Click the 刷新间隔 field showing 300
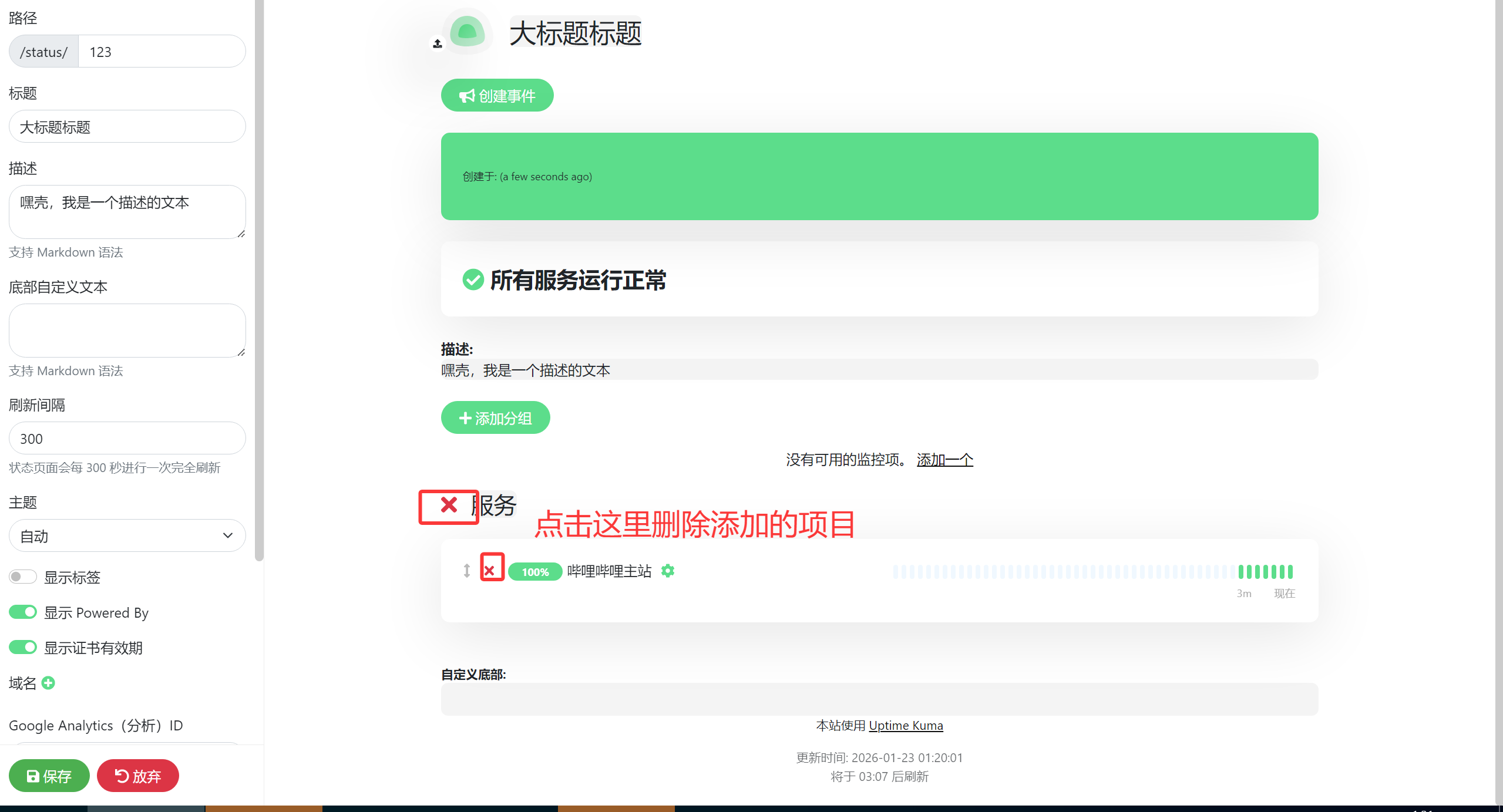Viewport: 1503px width, 812px height. (127, 438)
